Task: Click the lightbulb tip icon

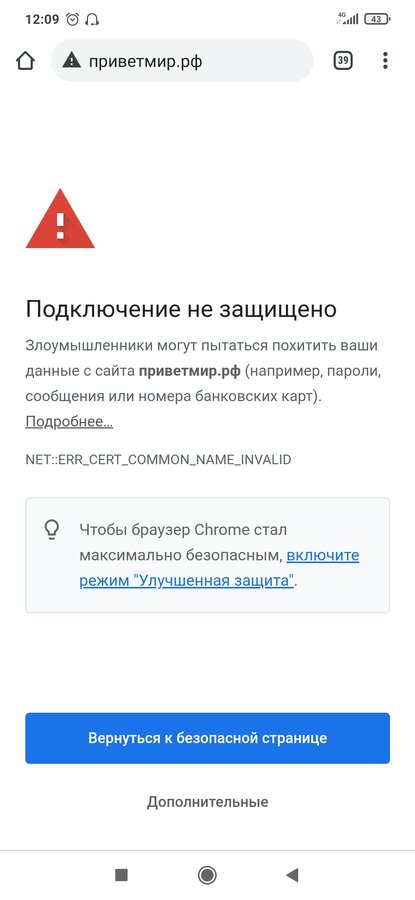Action: click(x=52, y=529)
